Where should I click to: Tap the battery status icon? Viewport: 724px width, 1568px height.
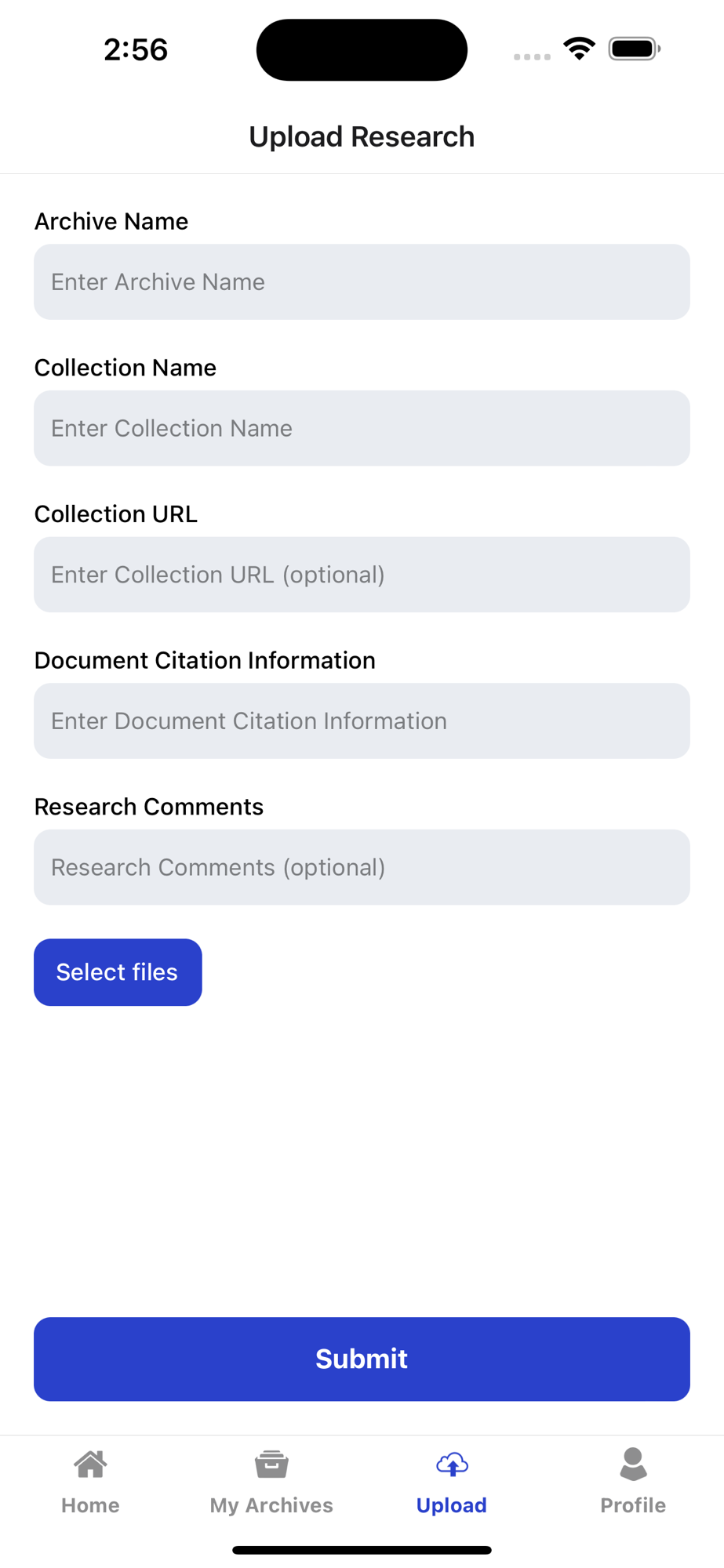pyautogui.click(x=635, y=49)
